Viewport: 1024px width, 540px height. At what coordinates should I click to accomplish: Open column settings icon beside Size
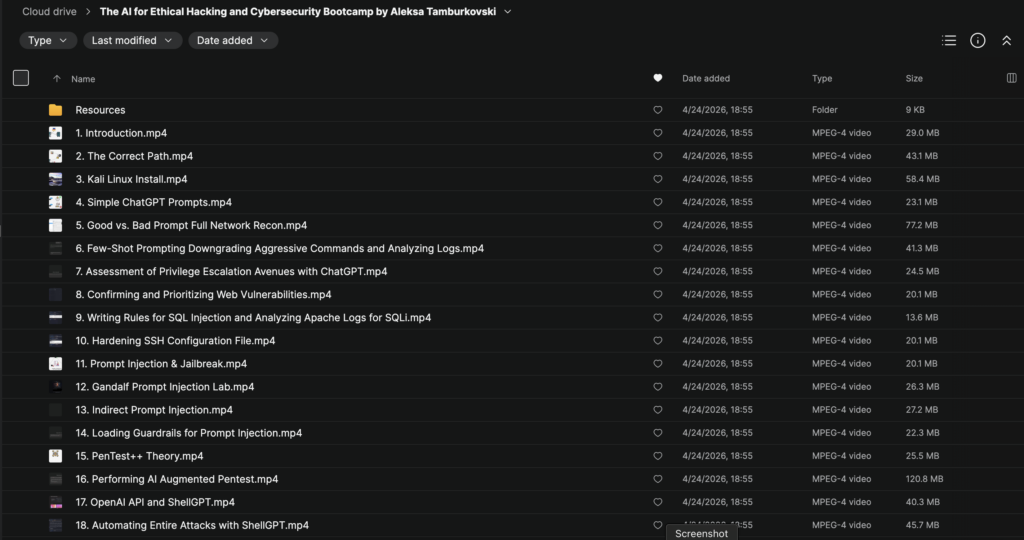click(1012, 78)
